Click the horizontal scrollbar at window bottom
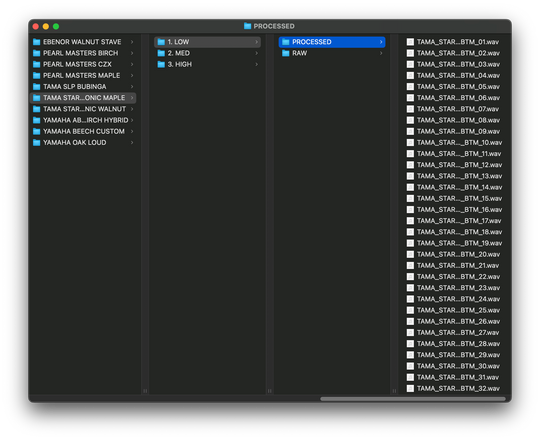Screen dimensions: 540x440 pos(413,399)
